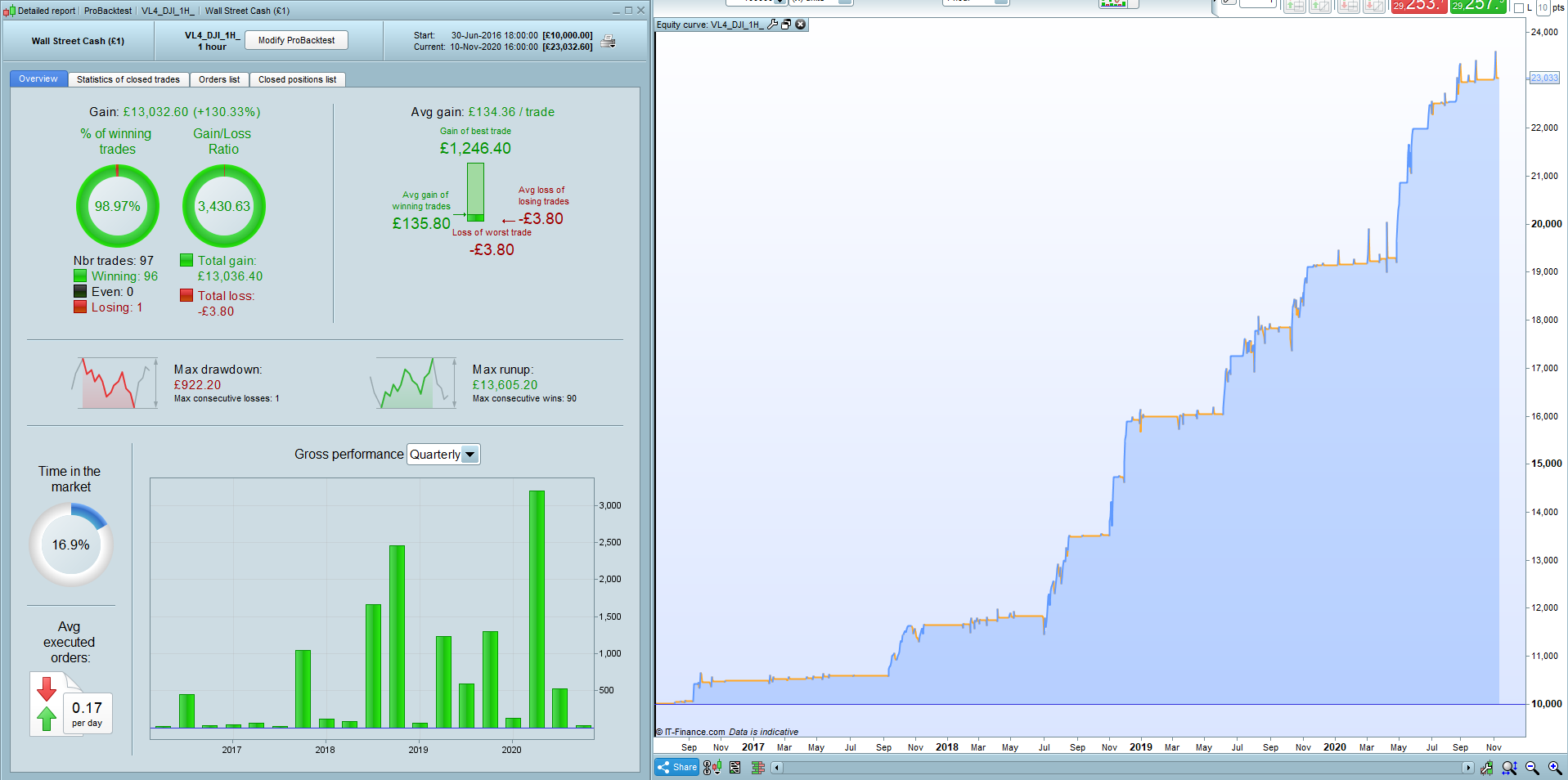Click the max drawdown thumbnail chart
Screen dimensions: 1568x780
115,383
